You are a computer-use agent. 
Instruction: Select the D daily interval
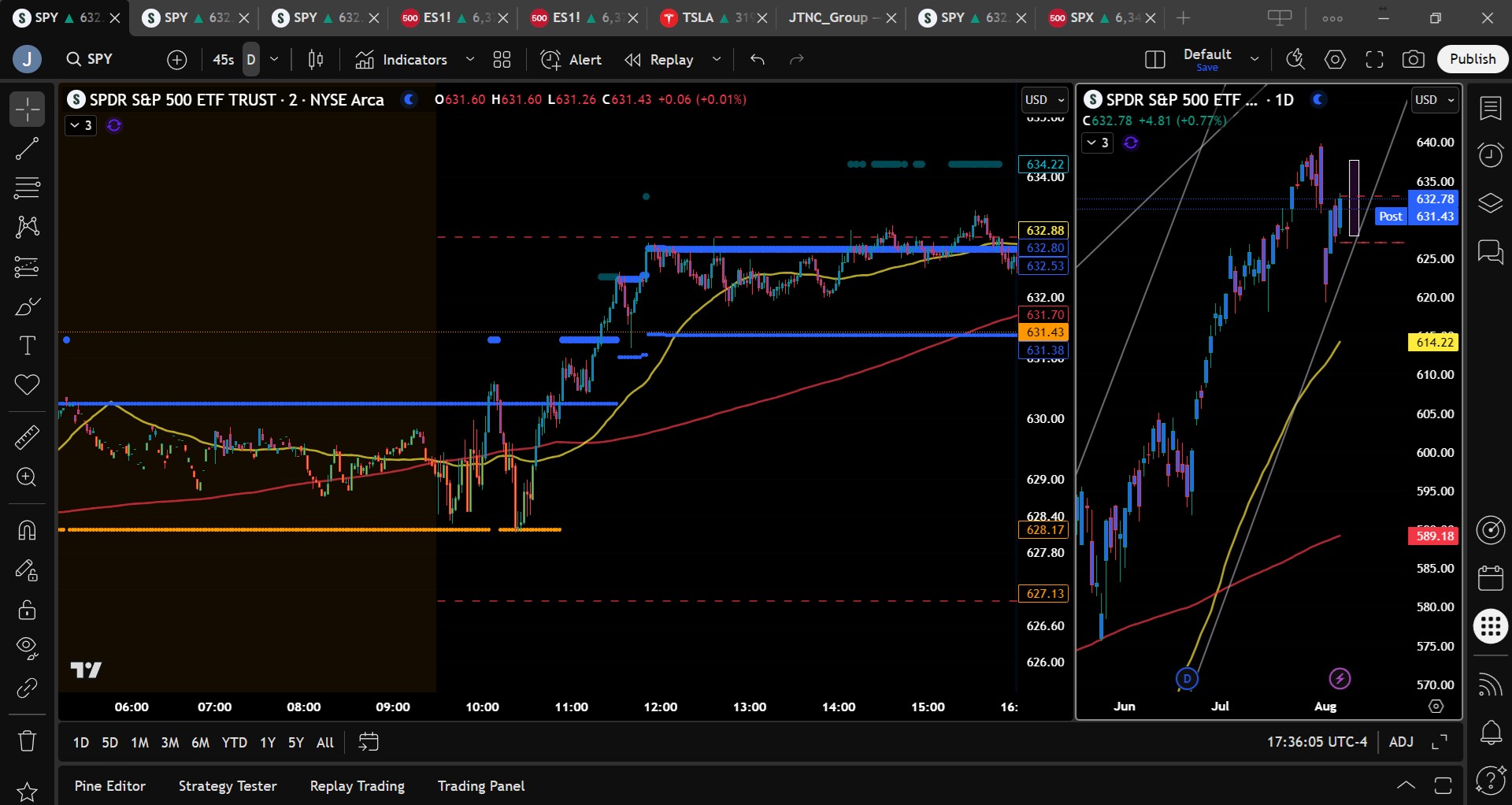click(251, 59)
